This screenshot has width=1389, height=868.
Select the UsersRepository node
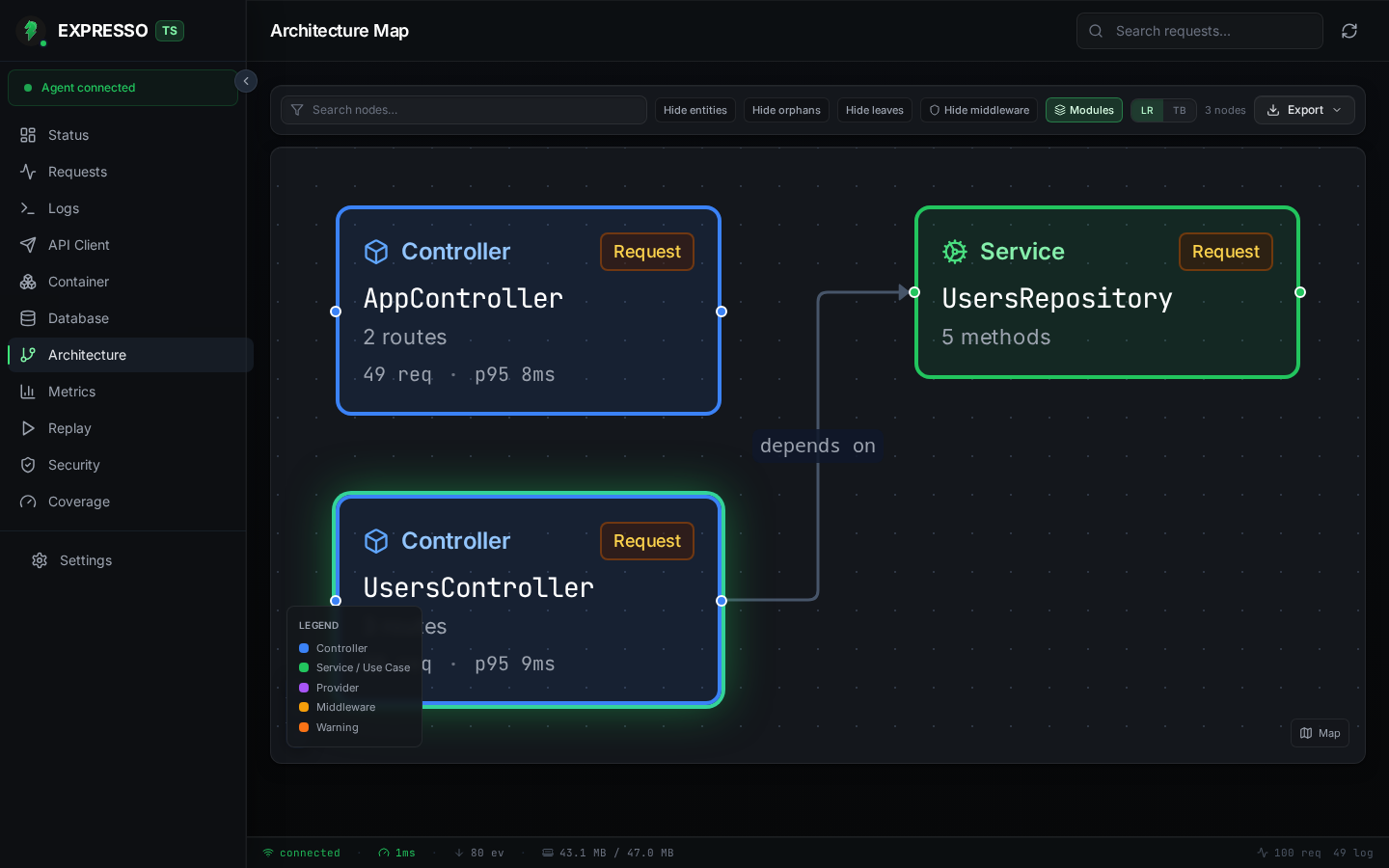1107,292
